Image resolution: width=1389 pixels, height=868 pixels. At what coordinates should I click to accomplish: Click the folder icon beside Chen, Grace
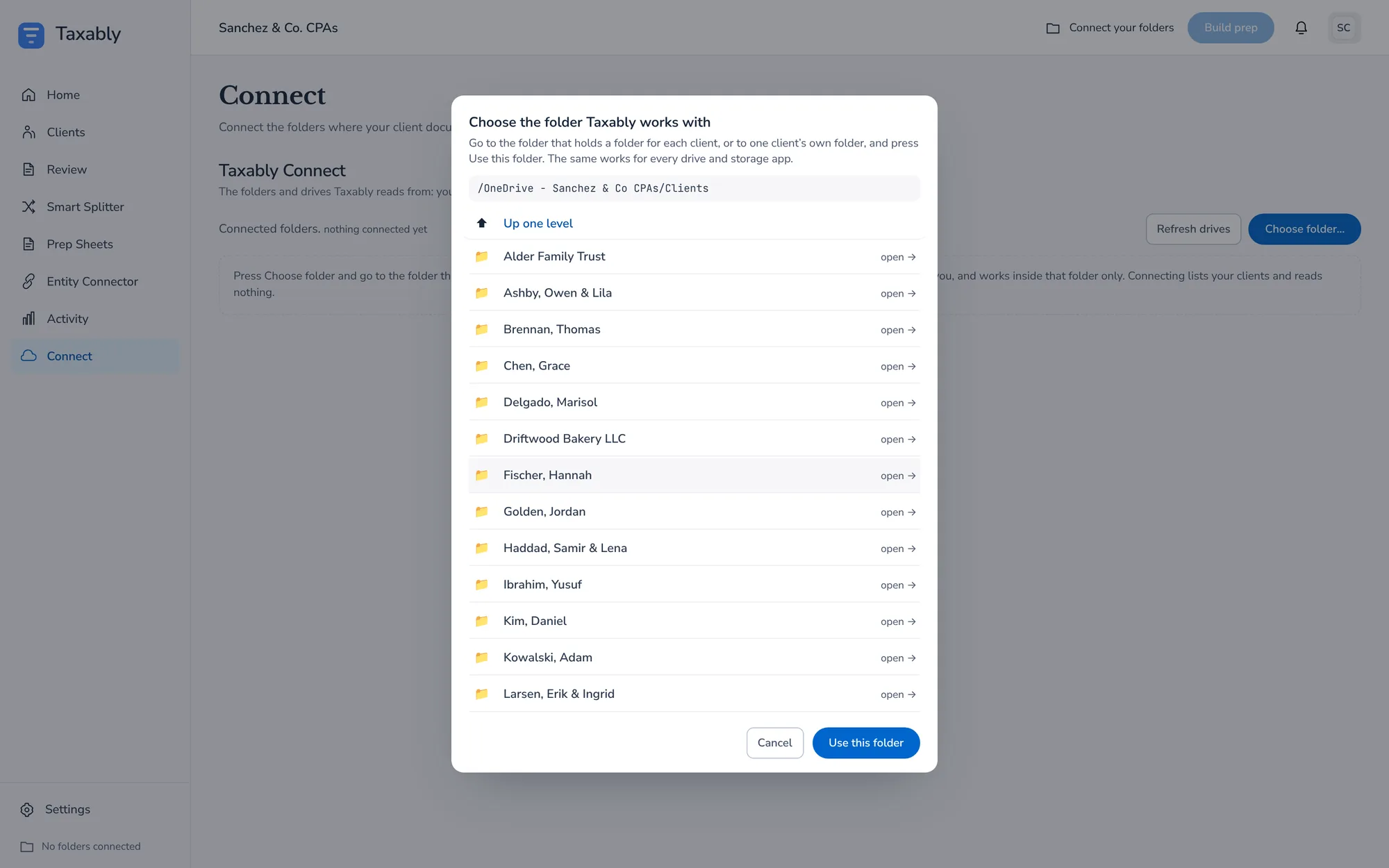click(x=481, y=366)
